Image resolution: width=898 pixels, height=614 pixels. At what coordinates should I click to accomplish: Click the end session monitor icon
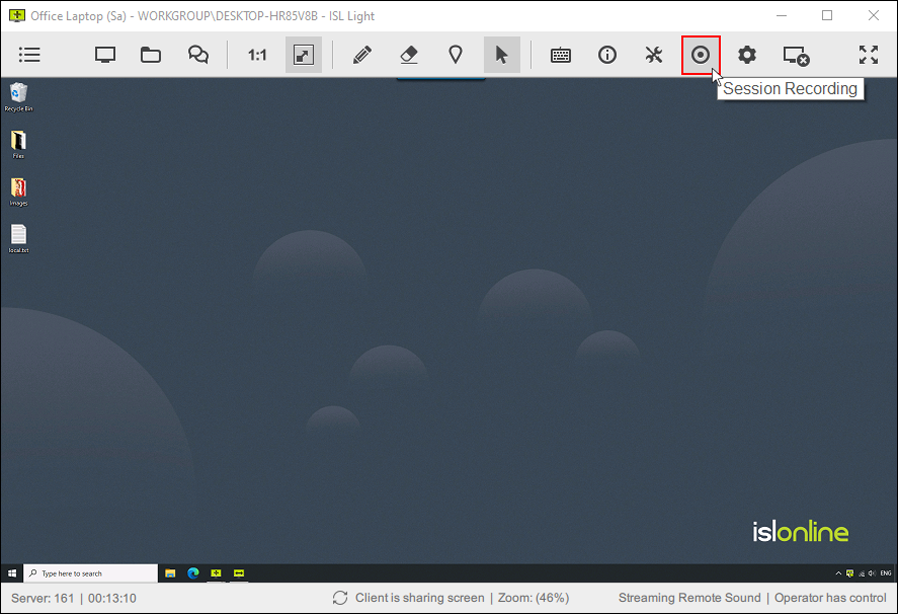(x=796, y=56)
